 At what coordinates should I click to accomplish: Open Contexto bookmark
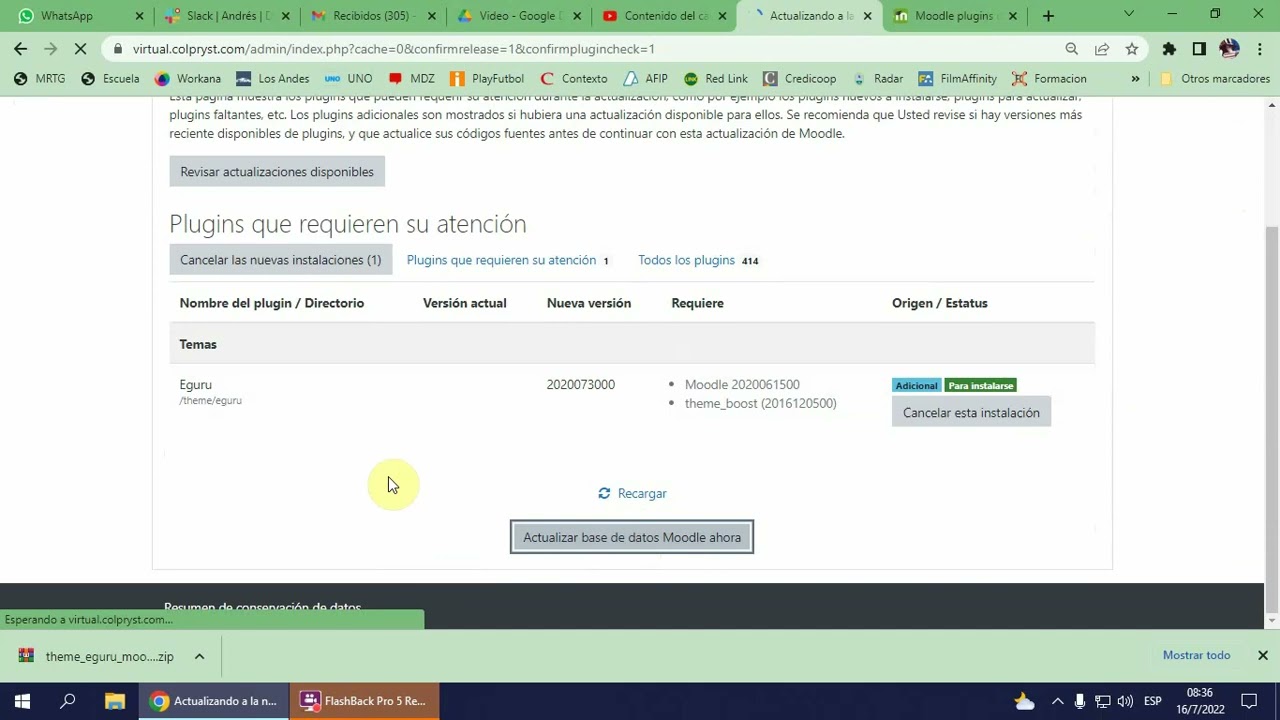(573, 79)
